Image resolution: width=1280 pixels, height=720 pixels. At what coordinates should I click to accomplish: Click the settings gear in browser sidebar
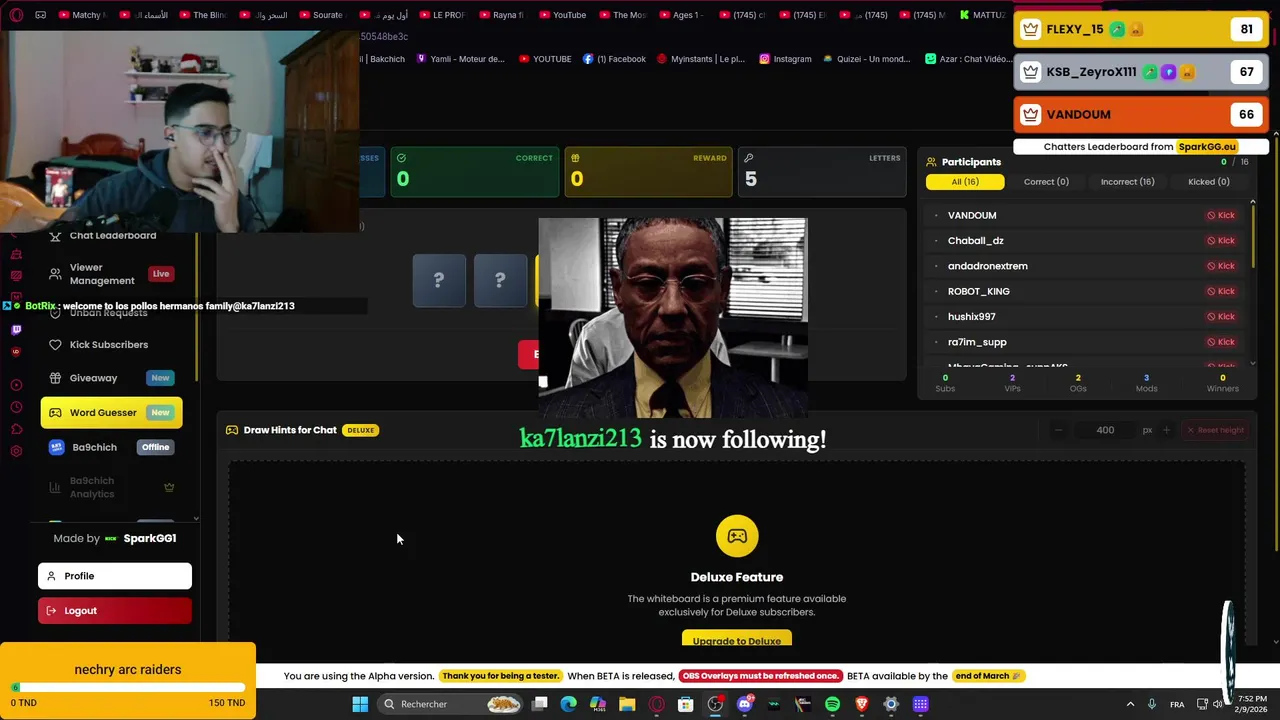tap(15, 451)
